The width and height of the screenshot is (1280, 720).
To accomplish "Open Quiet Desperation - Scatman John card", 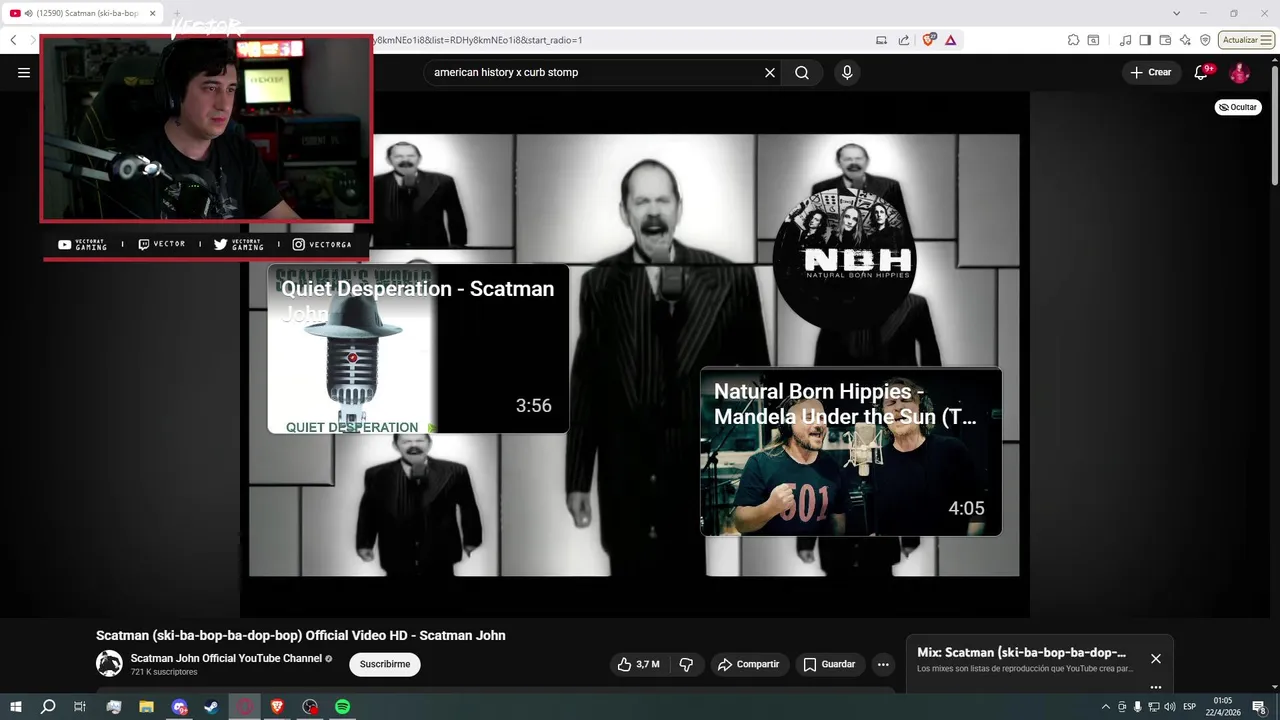I will coord(418,349).
